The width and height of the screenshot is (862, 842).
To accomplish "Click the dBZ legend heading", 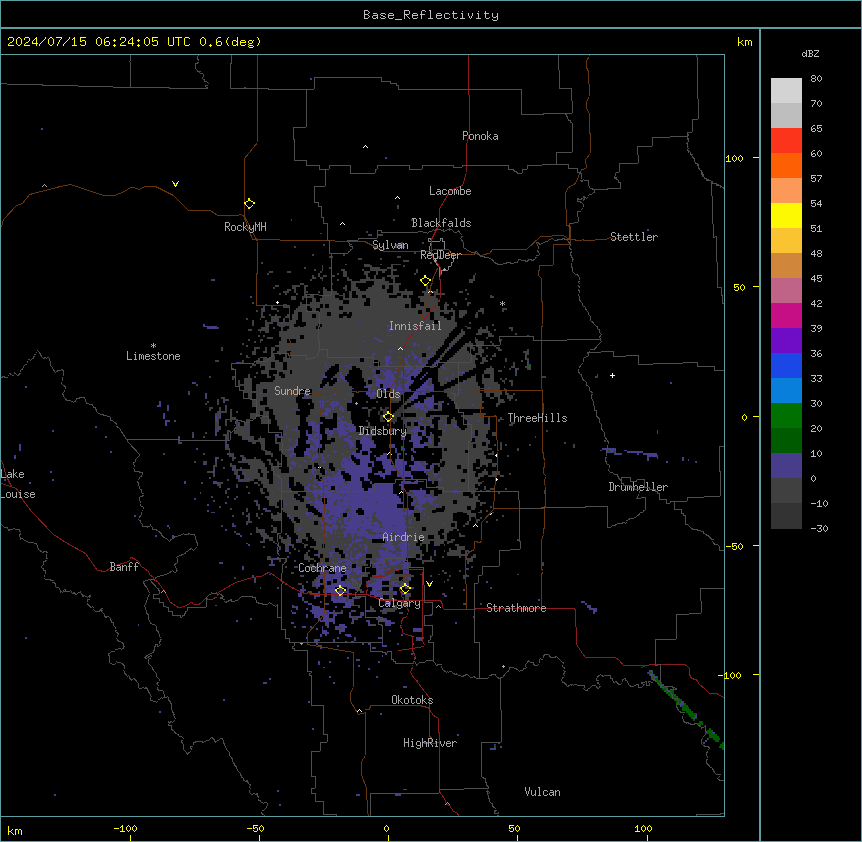I will (x=810, y=53).
